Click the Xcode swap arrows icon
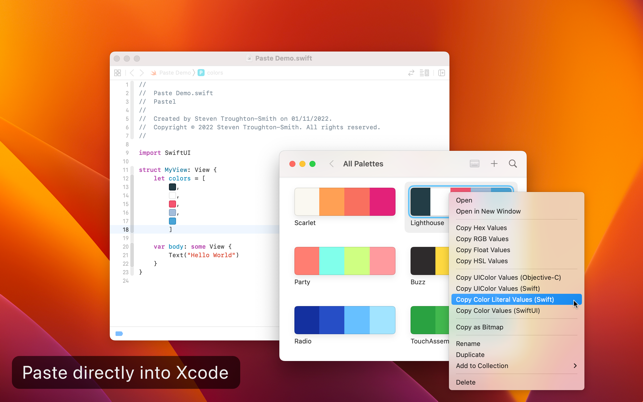This screenshot has height=402, width=643. 411,73
